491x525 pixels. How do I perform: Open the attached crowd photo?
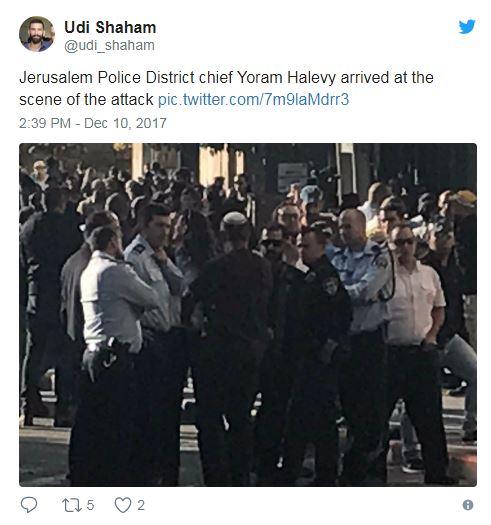pyautogui.click(x=248, y=315)
